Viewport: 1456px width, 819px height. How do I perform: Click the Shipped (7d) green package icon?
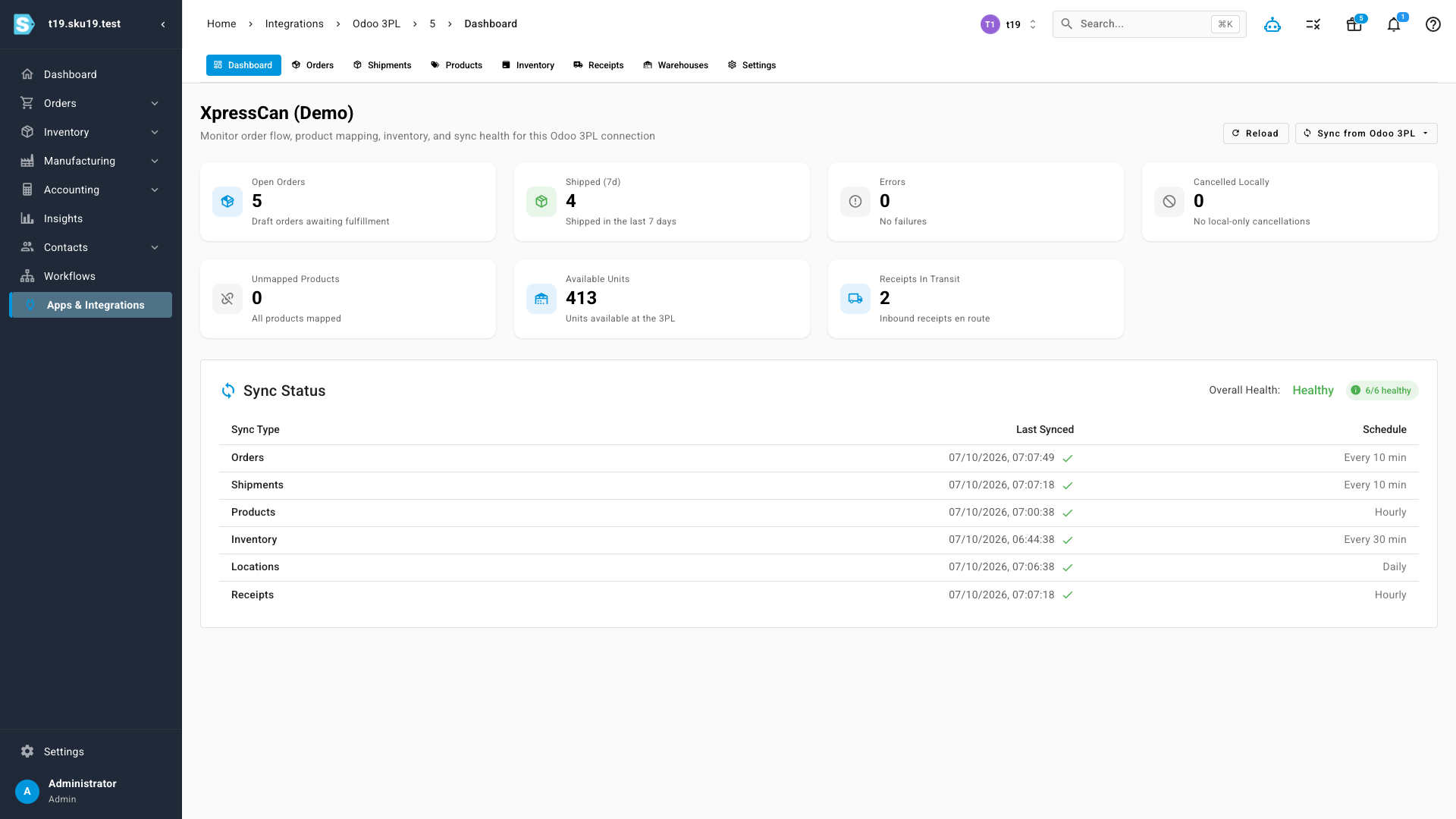click(x=541, y=202)
